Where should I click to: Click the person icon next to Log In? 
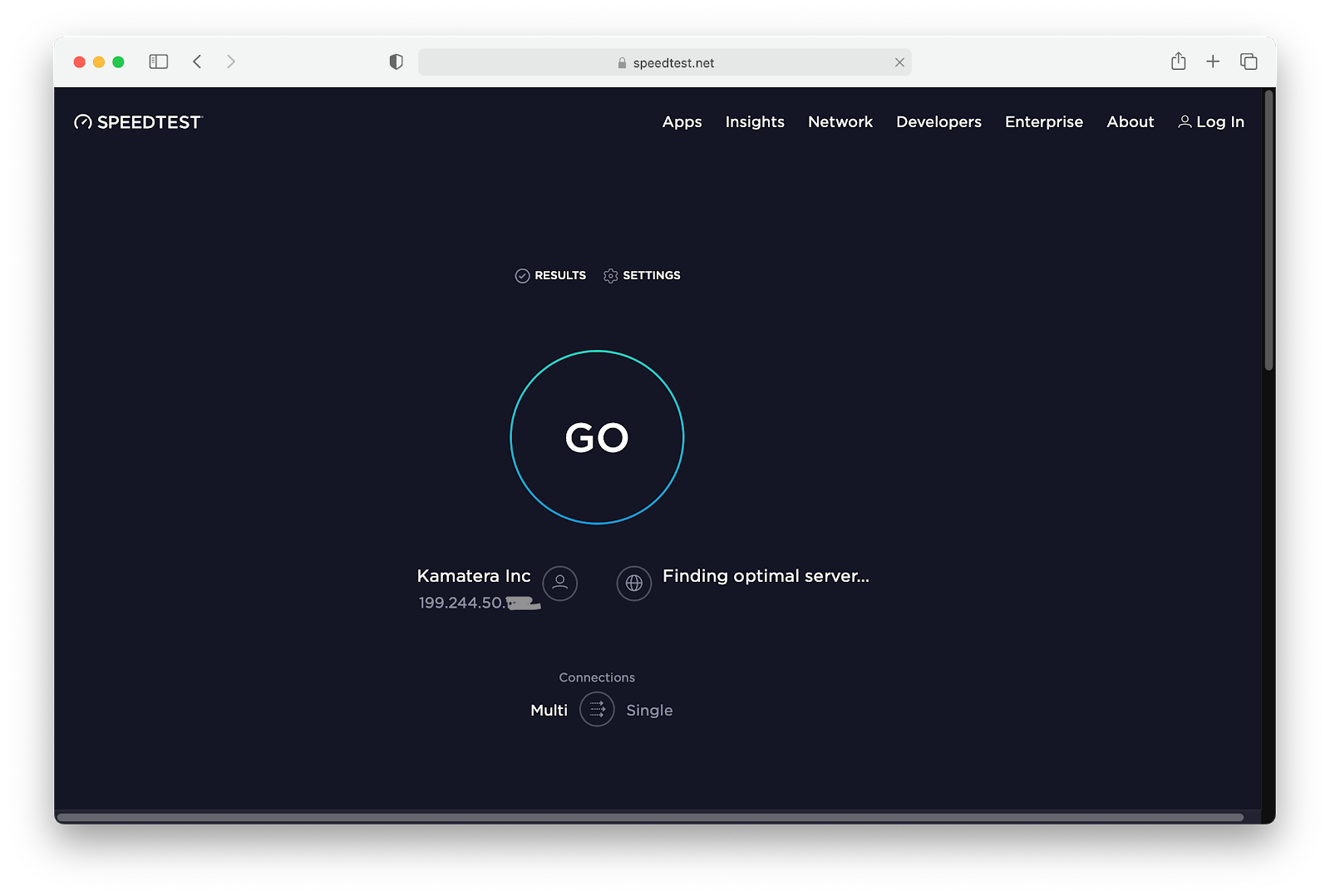(x=1185, y=121)
